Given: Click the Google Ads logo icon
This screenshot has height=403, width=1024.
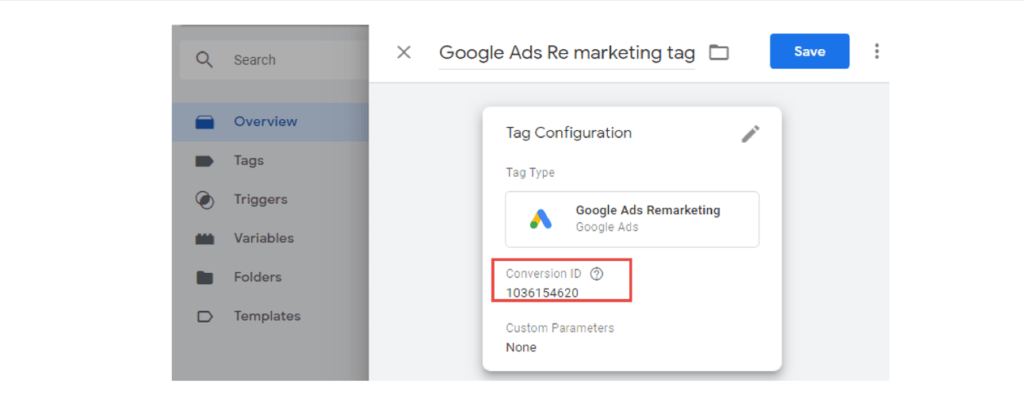Looking at the screenshot, I should pos(541,219).
